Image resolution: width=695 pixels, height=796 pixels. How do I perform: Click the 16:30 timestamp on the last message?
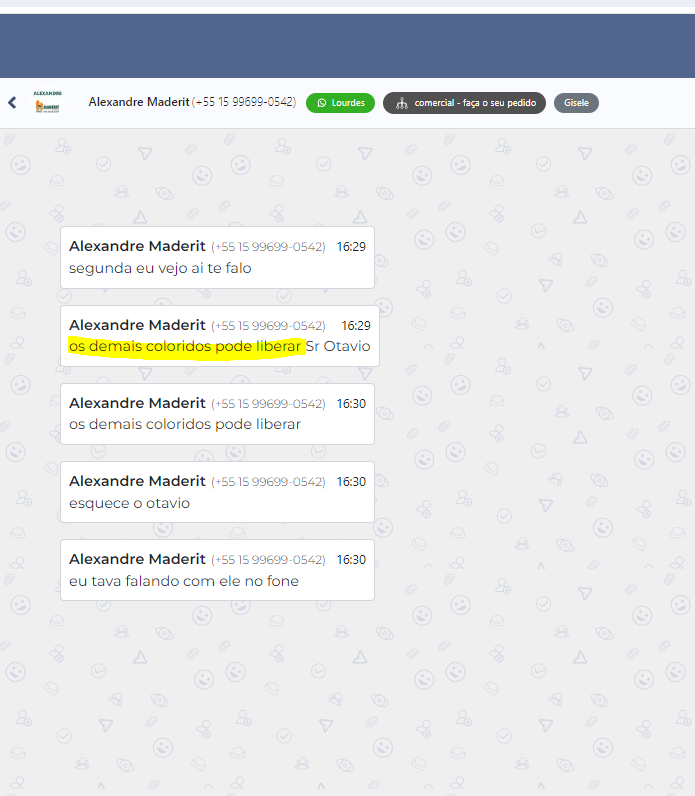[351, 560]
